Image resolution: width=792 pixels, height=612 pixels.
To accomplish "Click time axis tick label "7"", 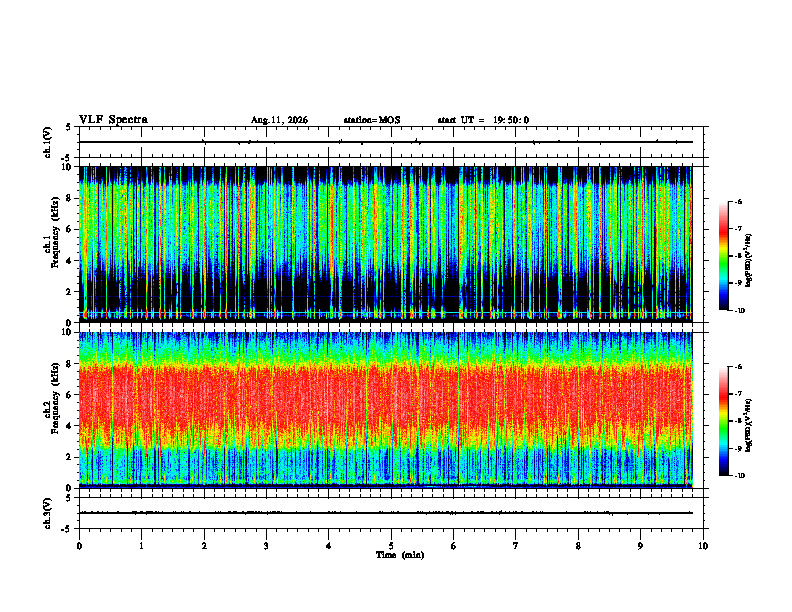I will (x=516, y=546).
